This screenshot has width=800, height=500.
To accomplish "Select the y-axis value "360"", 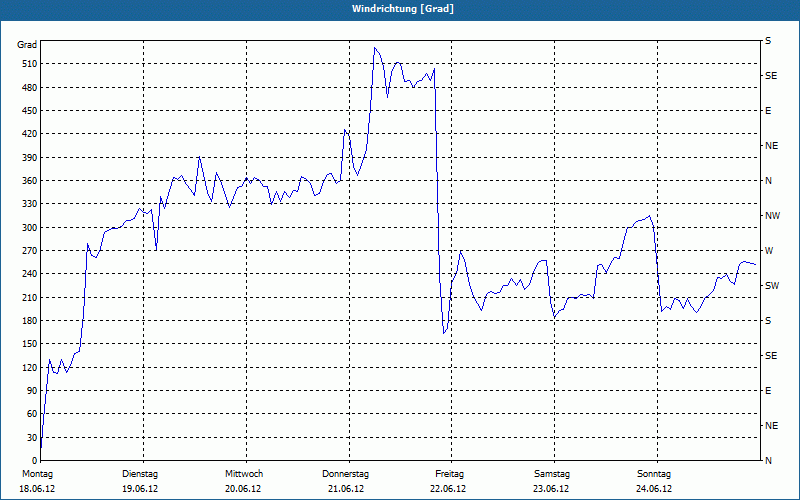I will (30, 181).
